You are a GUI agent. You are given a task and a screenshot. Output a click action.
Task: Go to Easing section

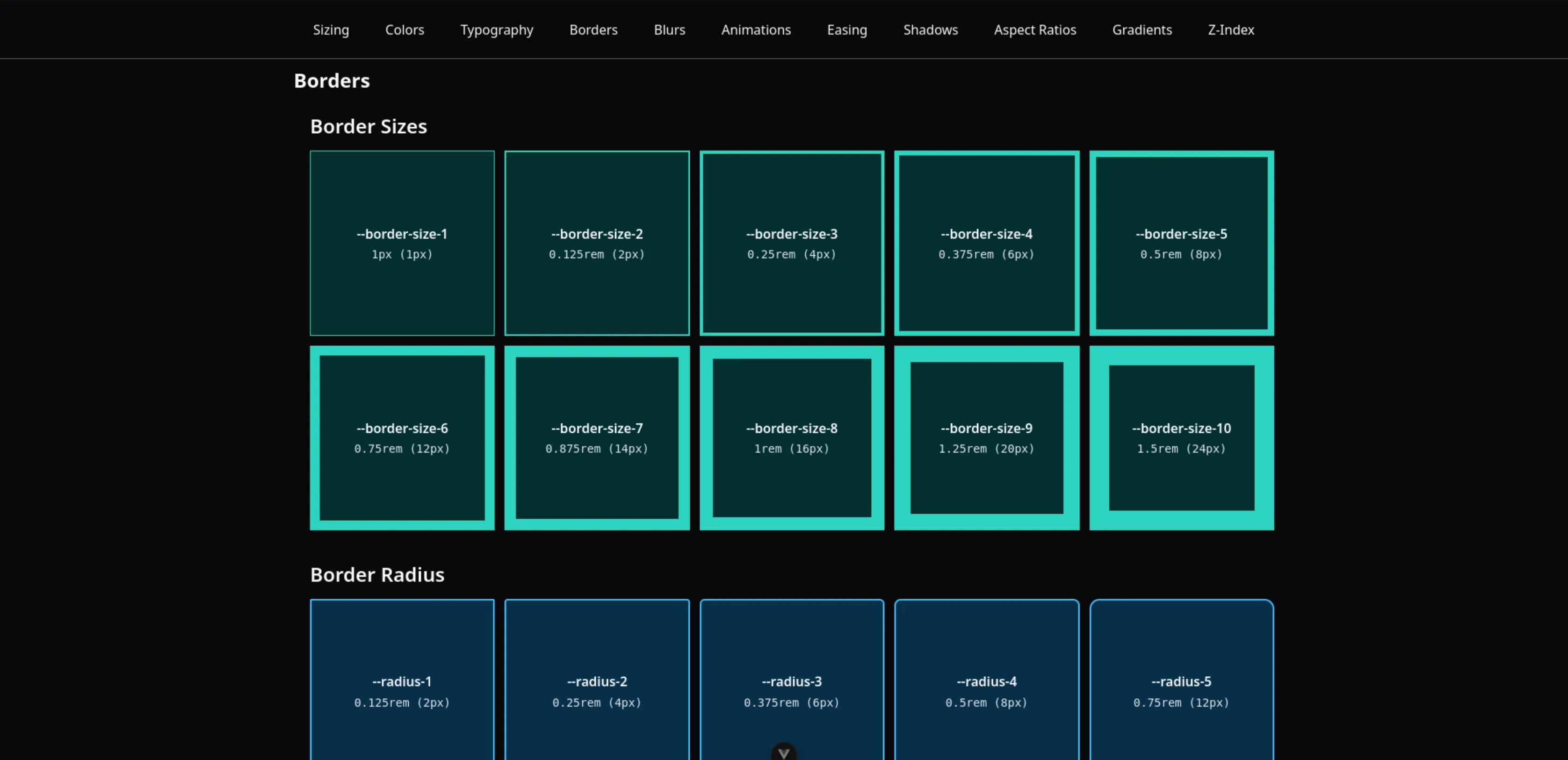[847, 30]
